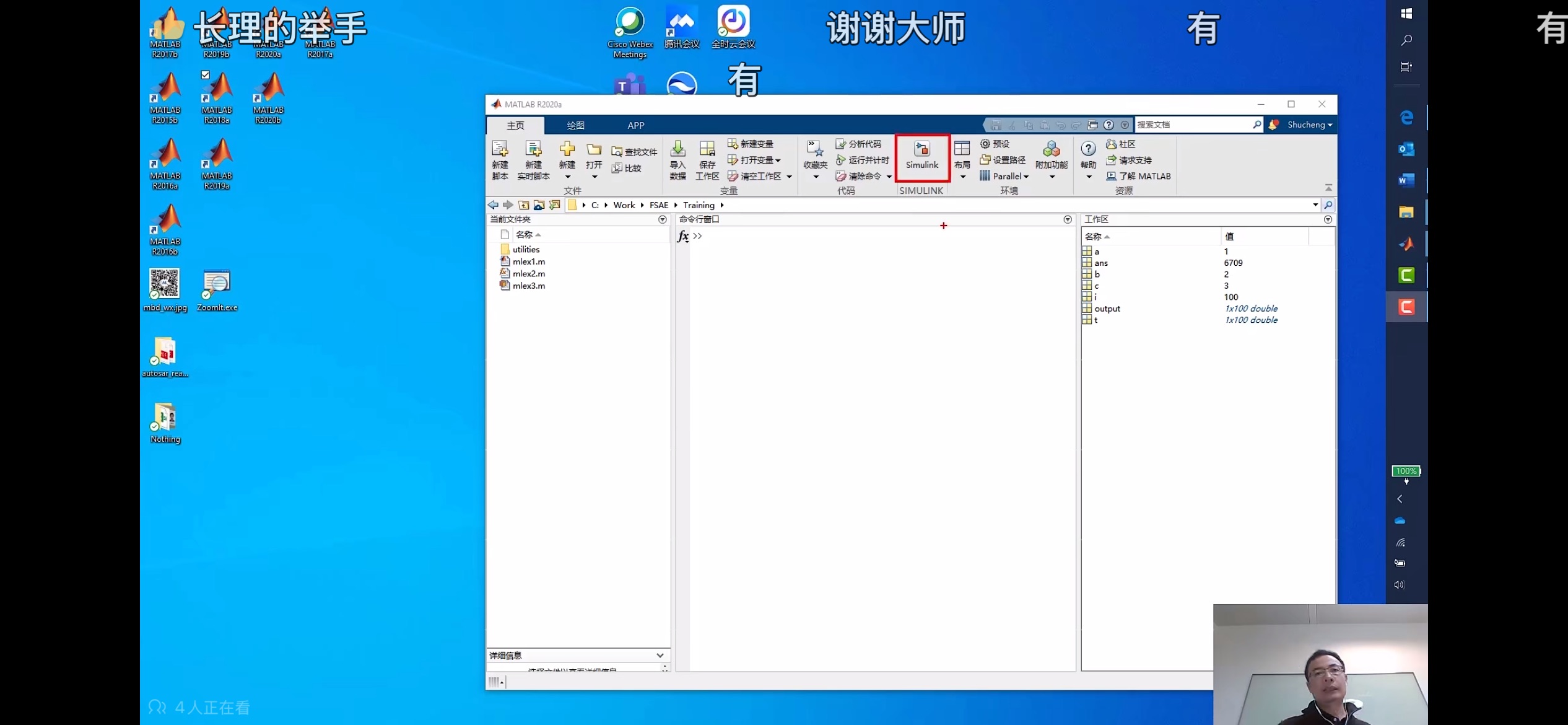Open the Workspace panel actions dropdown
The image size is (1568, 725).
(1328, 219)
